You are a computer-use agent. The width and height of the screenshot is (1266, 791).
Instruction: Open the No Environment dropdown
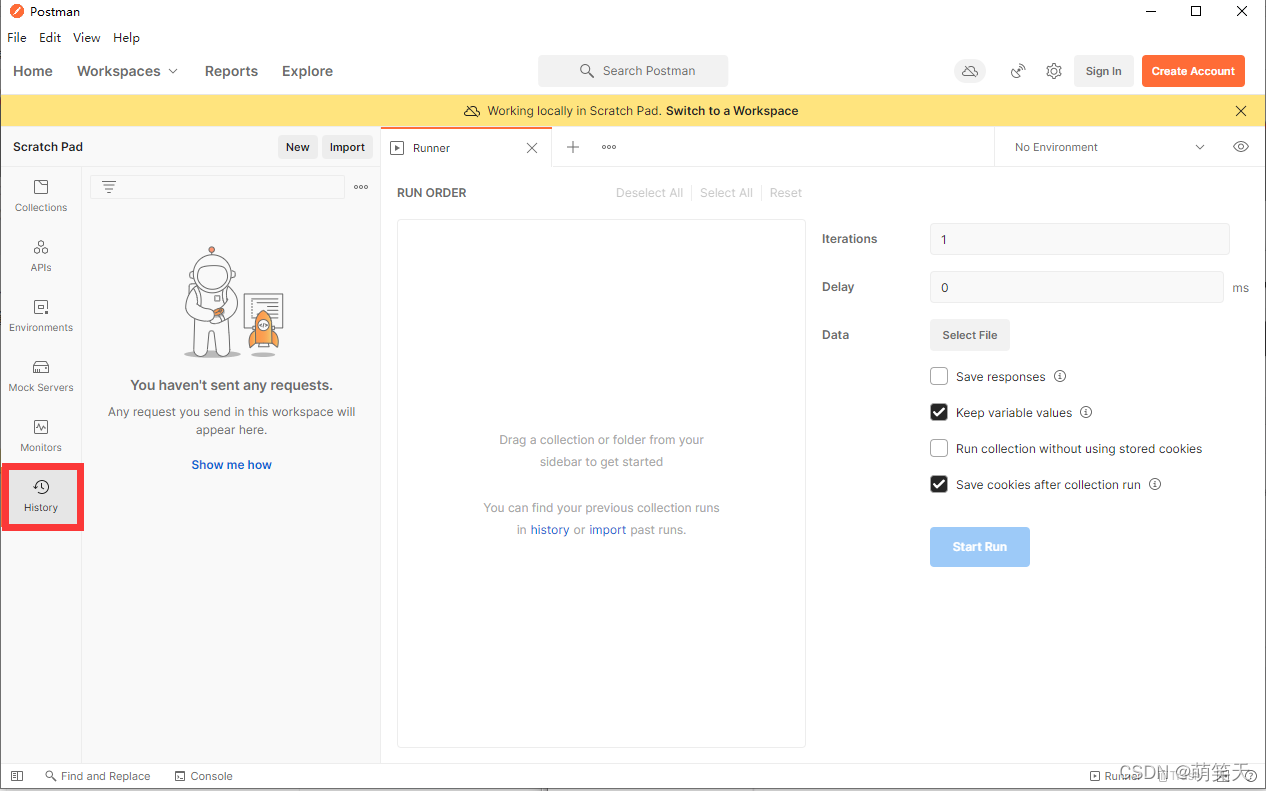pyautogui.click(x=1110, y=147)
